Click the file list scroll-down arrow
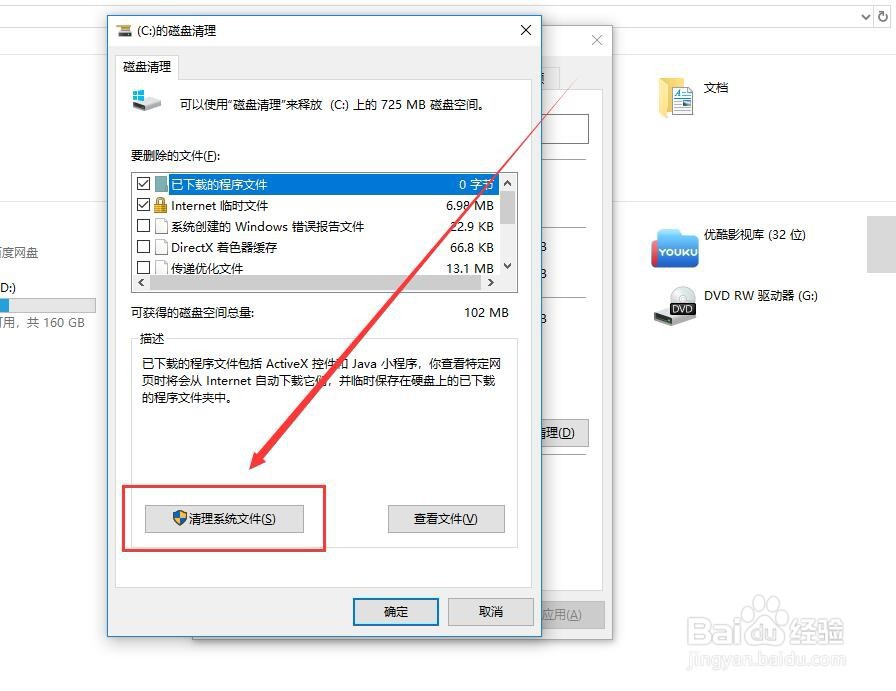The width and height of the screenshot is (896, 691). click(x=507, y=266)
